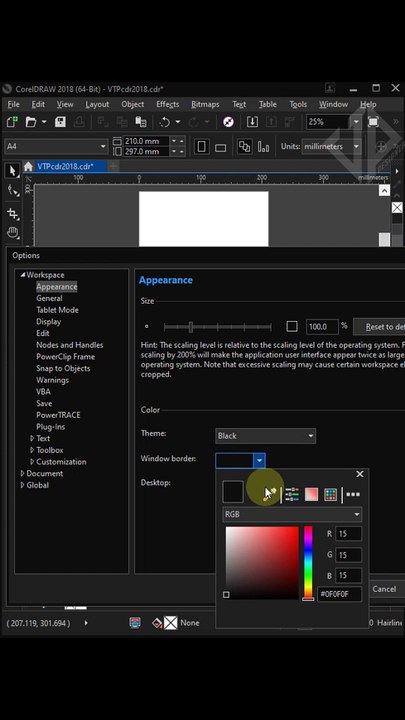
Task: Open the Bitmaps menu
Action: pos(205,104)
